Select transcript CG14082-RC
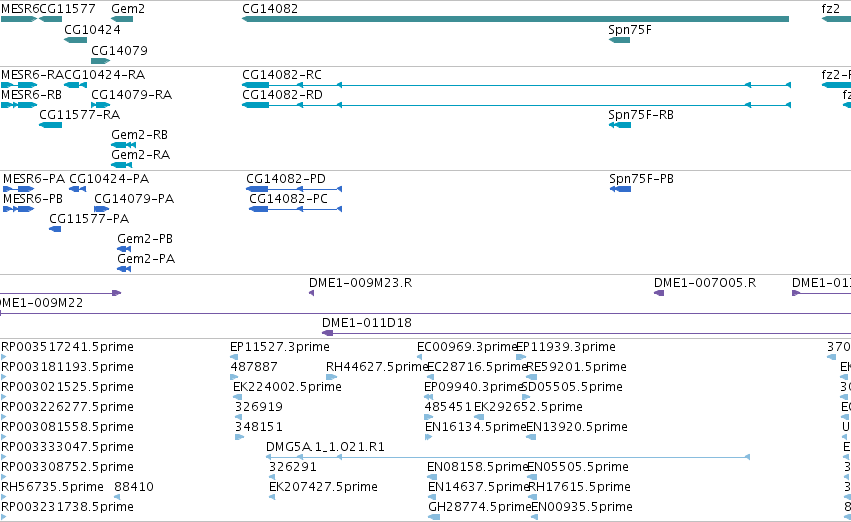This screenshot has width=851, height=522. click(282, 74)
